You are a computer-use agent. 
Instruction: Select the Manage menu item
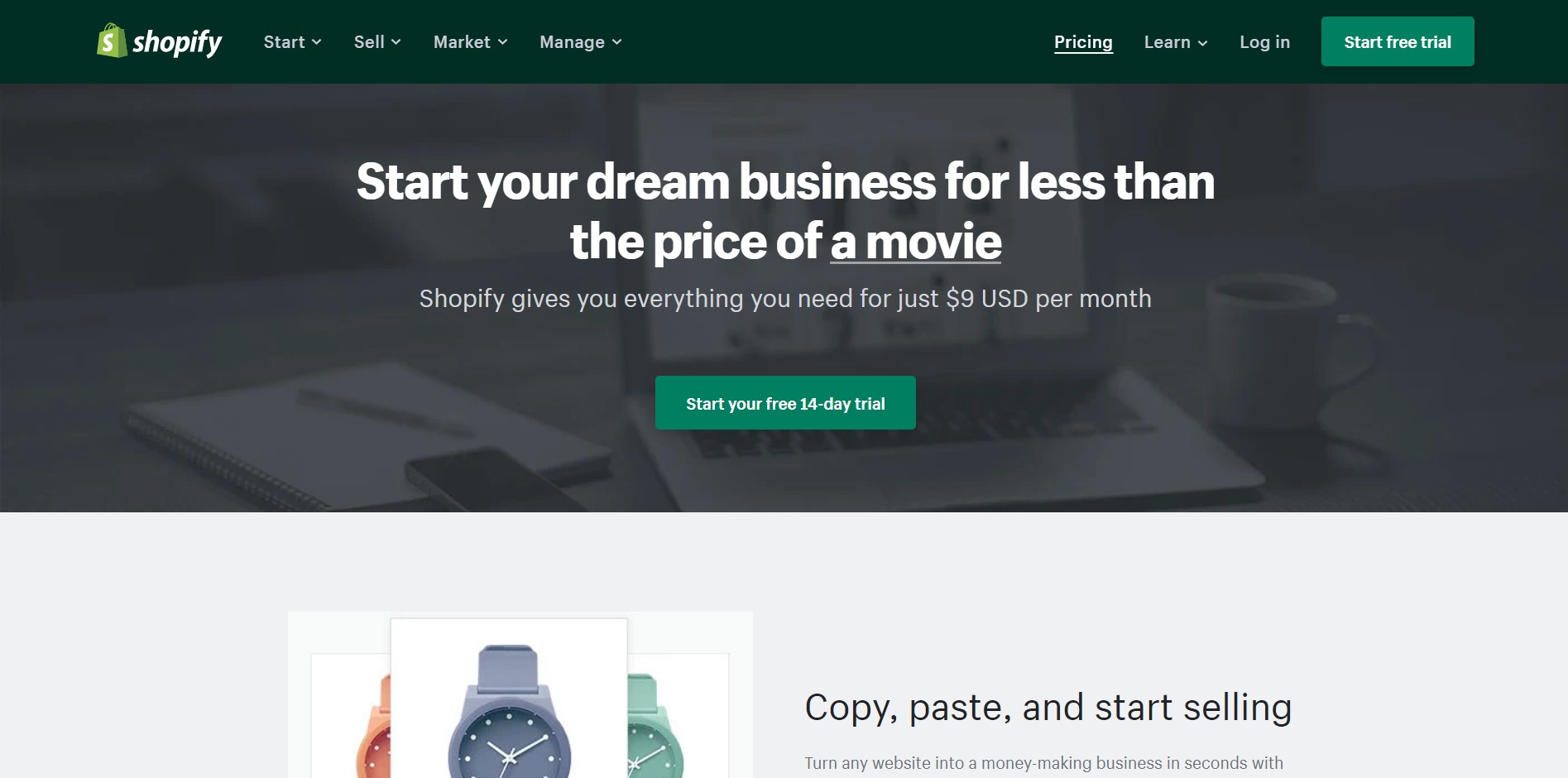point(580,42)
